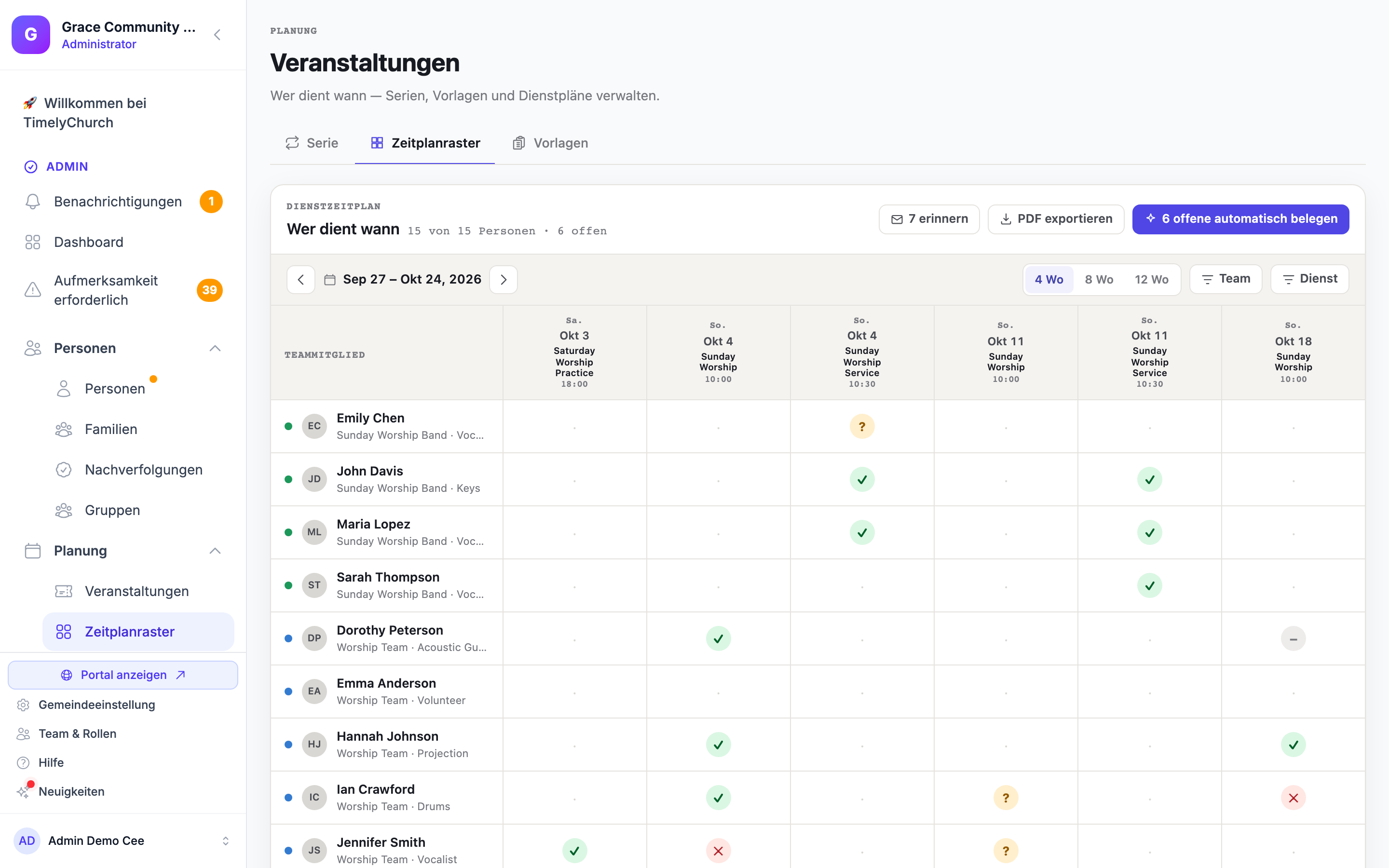The height and width of the screenshot is (868, 1389).
Task: Open Benachrichtigungen bell in sidebar
Action: pyautogui.click(x=123, y=202)
